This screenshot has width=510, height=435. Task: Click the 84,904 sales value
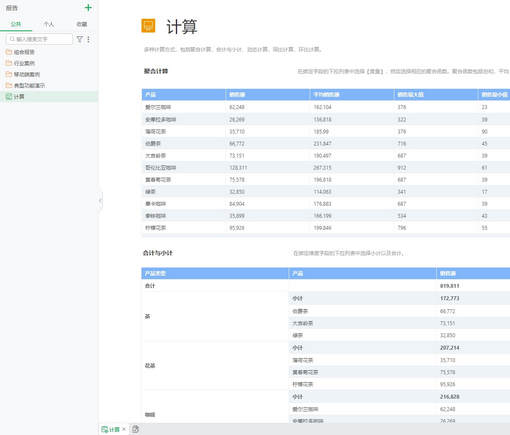[x=237, y=204]
